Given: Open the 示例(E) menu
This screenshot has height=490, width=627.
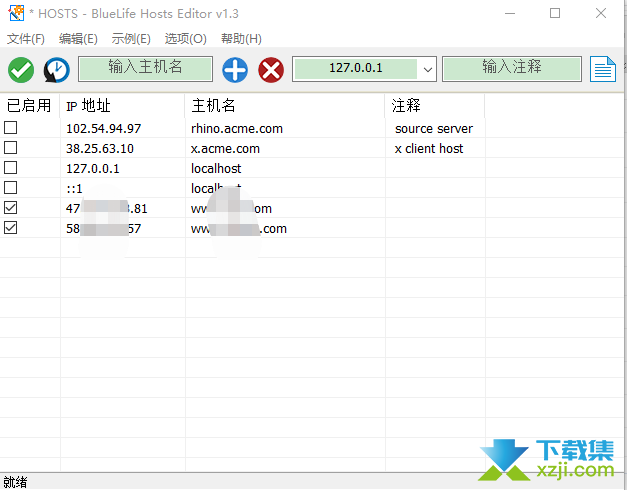Looking at the screenshot, I should (131, 39).
